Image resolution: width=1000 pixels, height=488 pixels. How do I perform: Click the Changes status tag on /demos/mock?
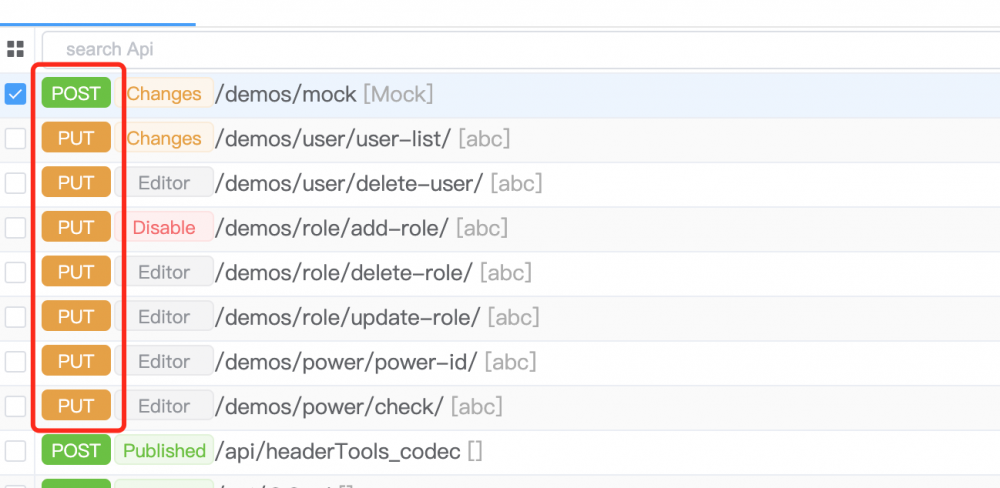pyautogui.click(x=164, y=94)
